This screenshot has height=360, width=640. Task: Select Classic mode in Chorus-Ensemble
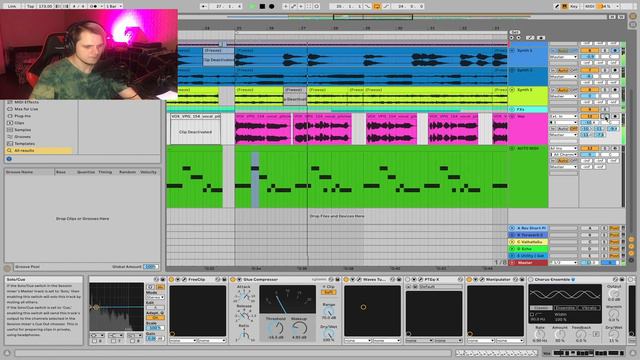(541, 308)
